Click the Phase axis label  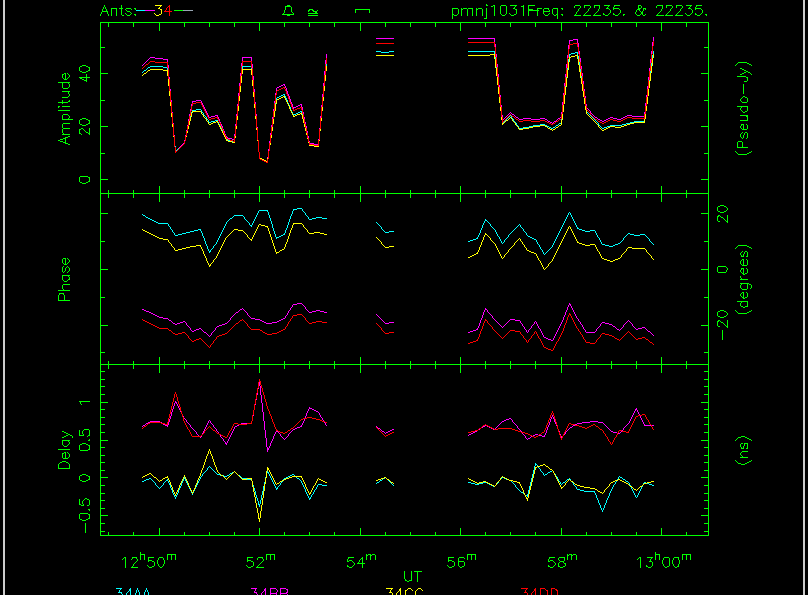tap(65, 279)
